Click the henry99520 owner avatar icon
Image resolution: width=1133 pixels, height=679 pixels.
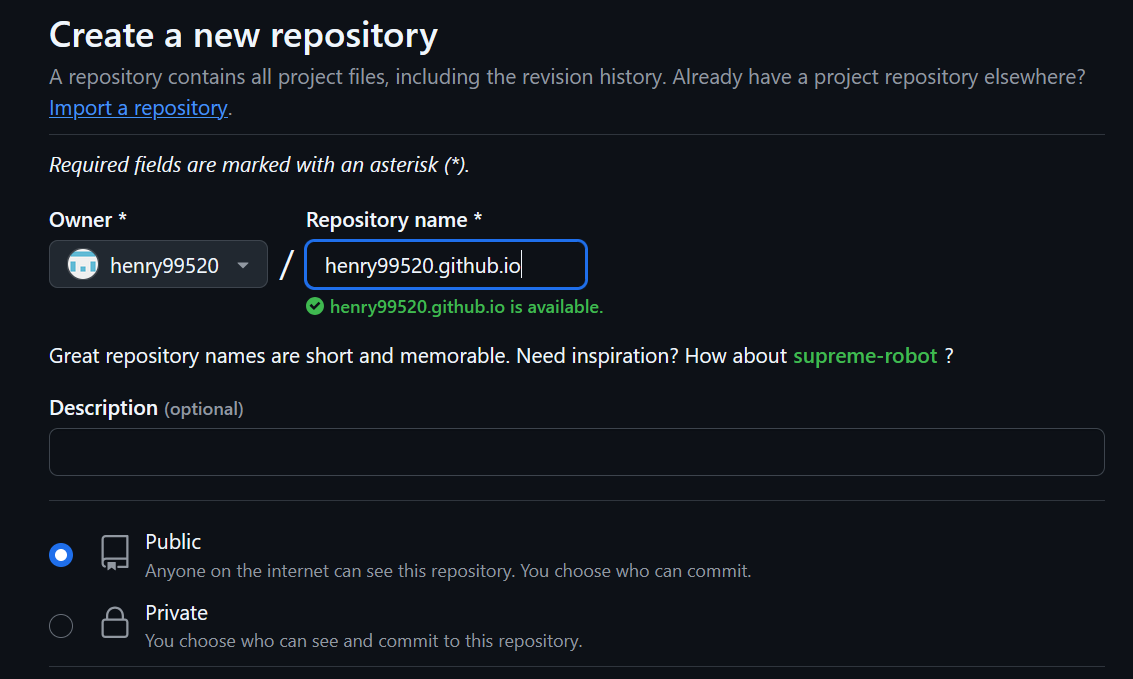point(82,265)
